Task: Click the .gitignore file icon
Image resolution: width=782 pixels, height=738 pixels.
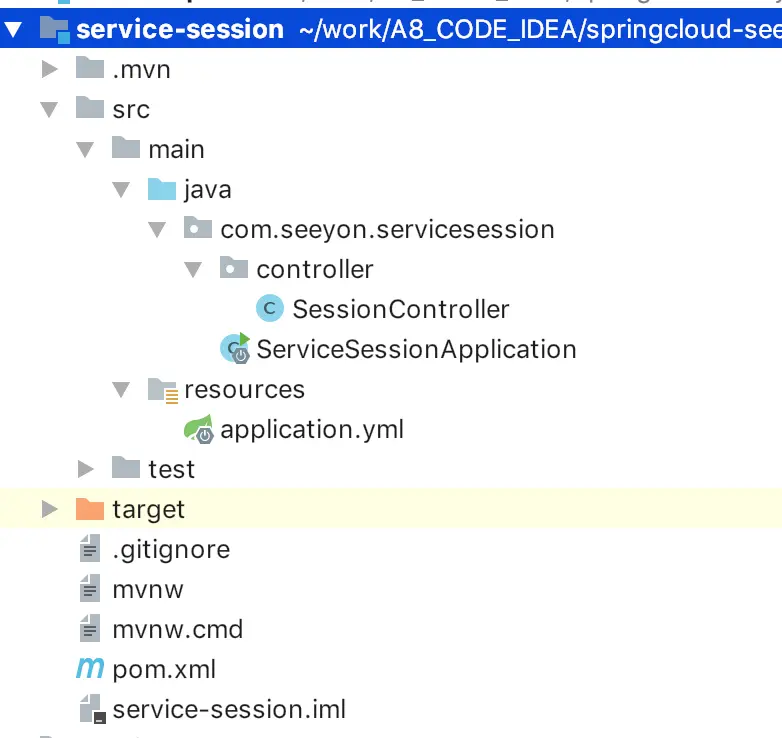Action: coord(90,549)
